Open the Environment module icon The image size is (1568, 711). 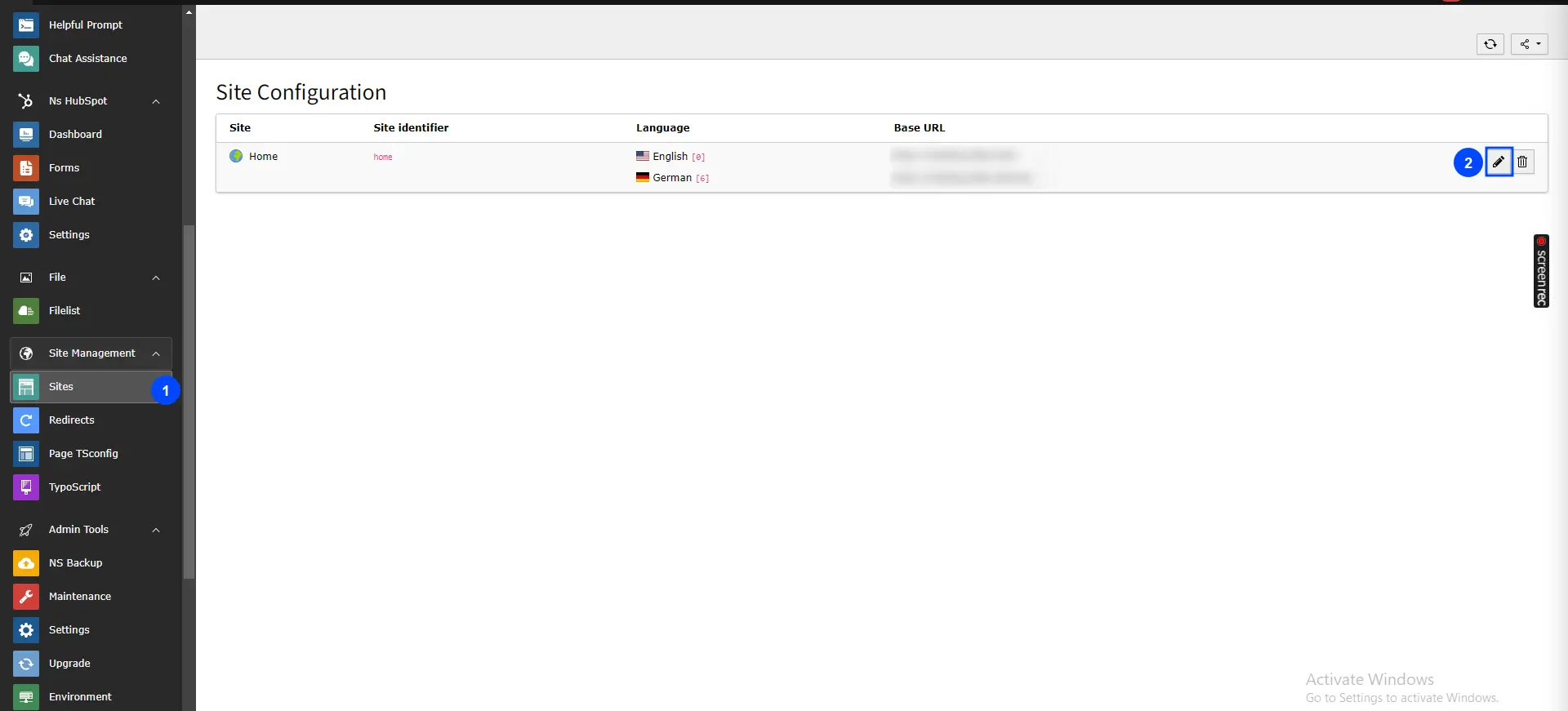click(26, 697)
